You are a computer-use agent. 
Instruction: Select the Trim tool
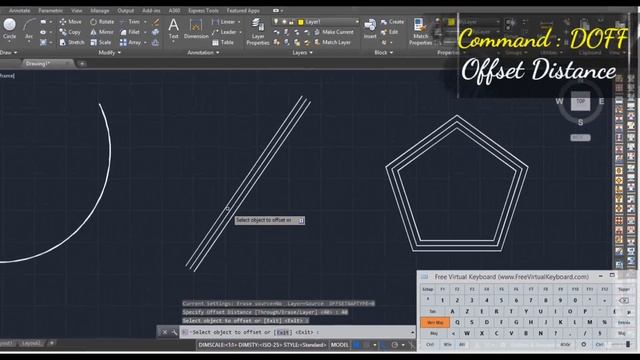pyautogui.click(x=130, y=22)
